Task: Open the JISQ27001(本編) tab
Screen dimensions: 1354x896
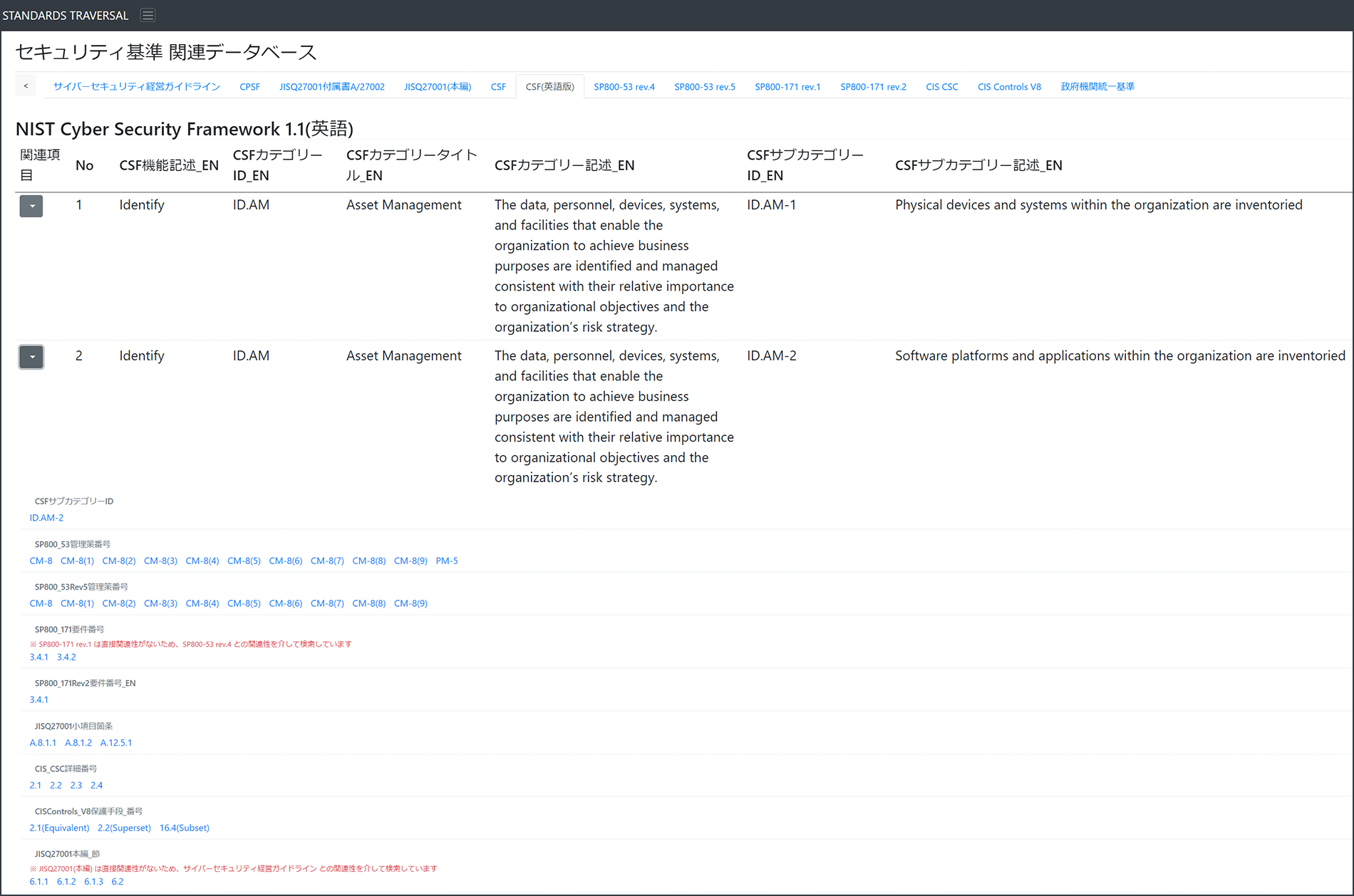Action: 438,86
